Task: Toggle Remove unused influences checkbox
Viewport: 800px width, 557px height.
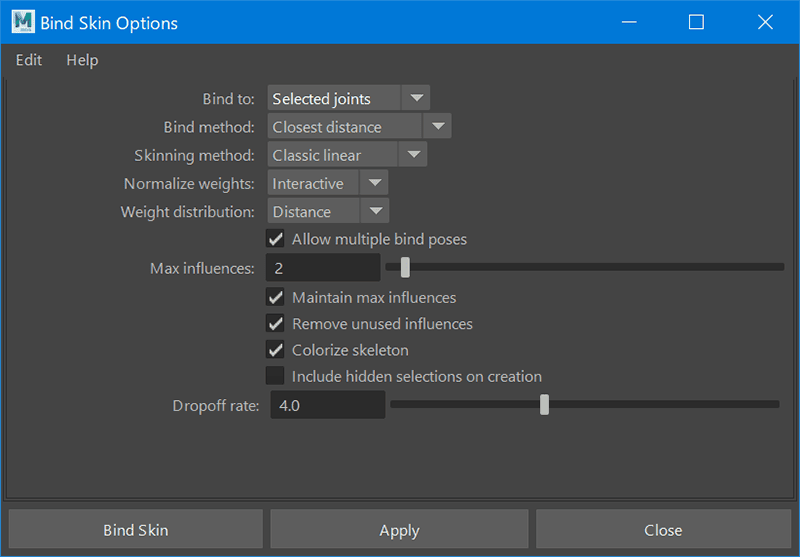Action: (276, 323)
